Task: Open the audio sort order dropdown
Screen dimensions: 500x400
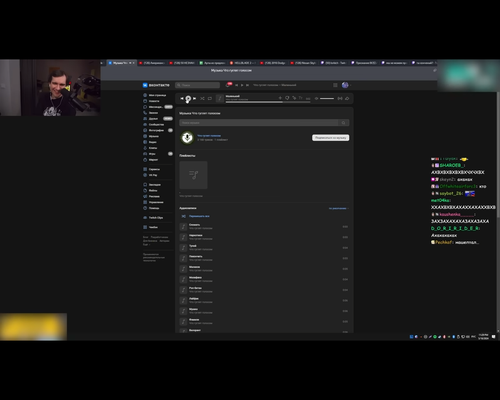Action: [x=339, y=208]
